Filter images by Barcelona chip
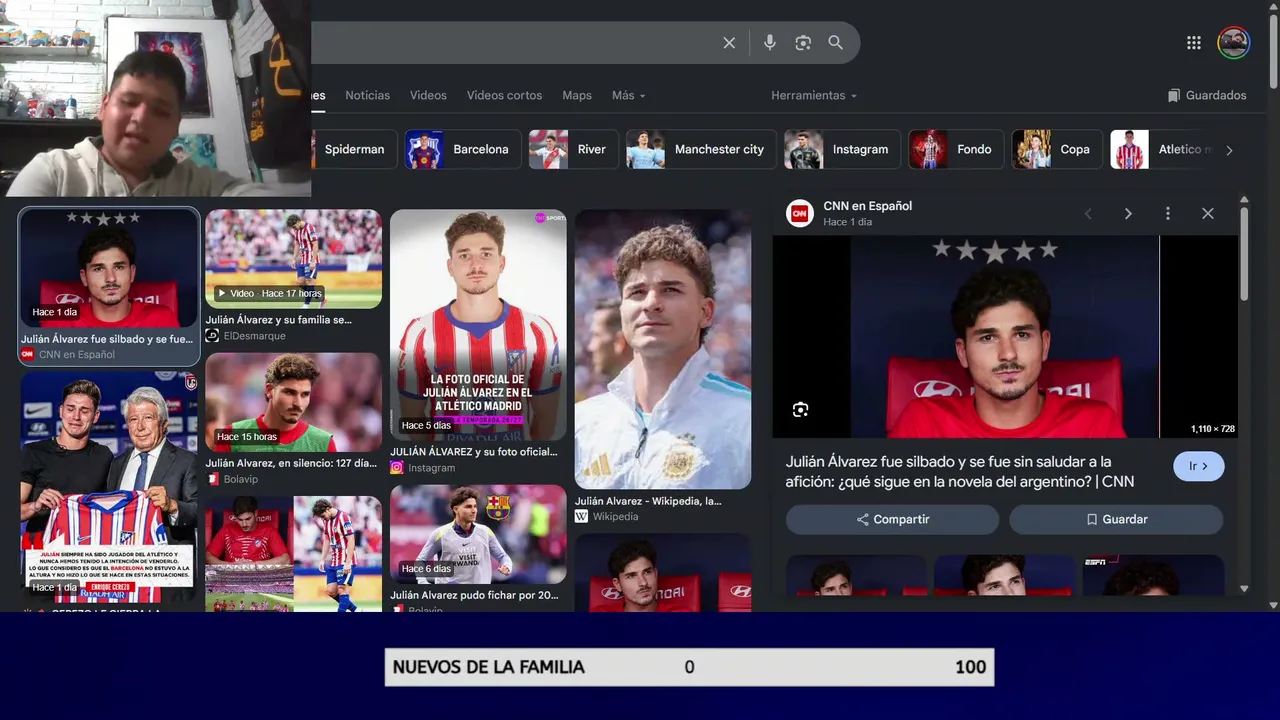This screenshot has height=720, width=1280. (x=463, y=149)
